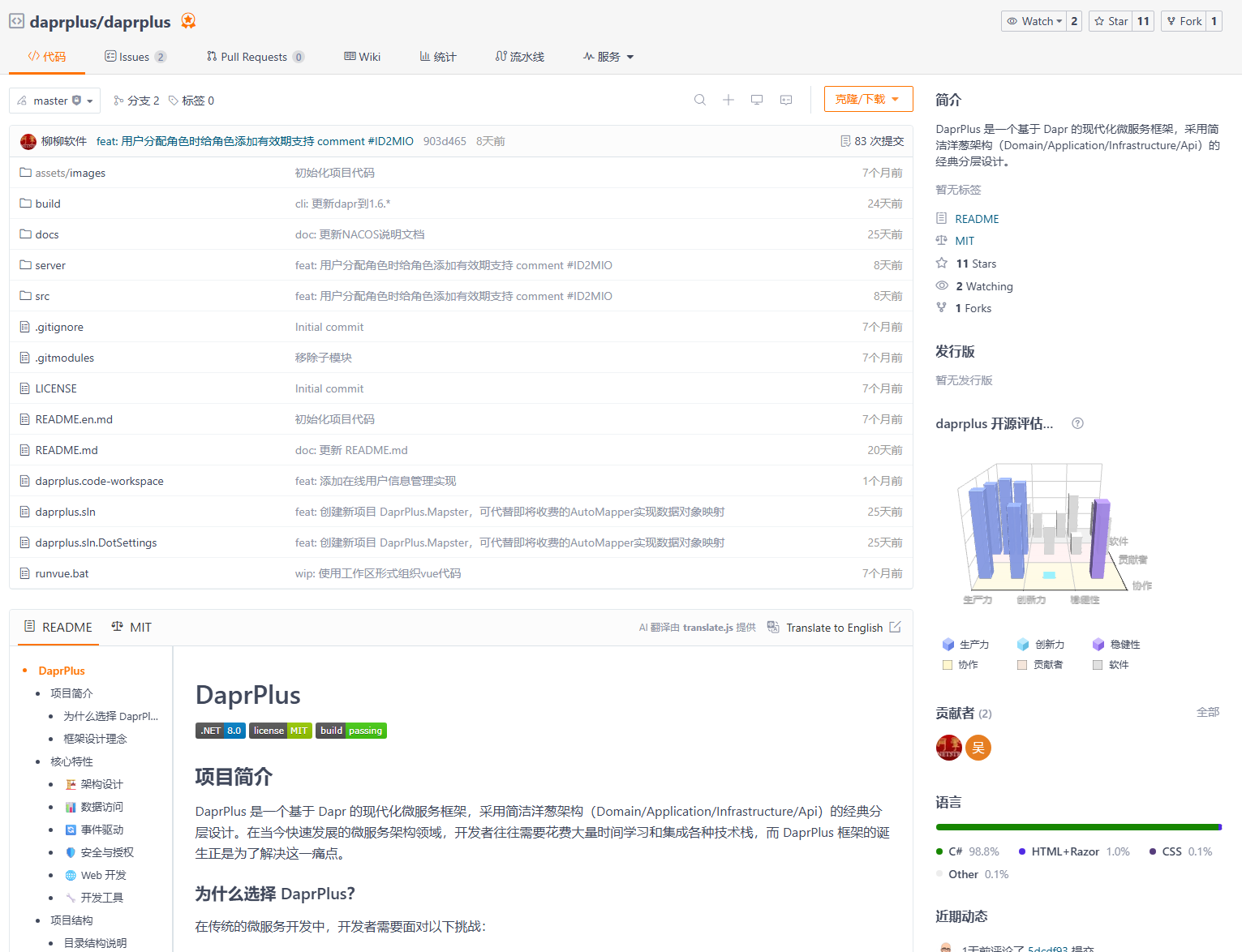Switch to the 代码 tab

[x=47, y=57]
